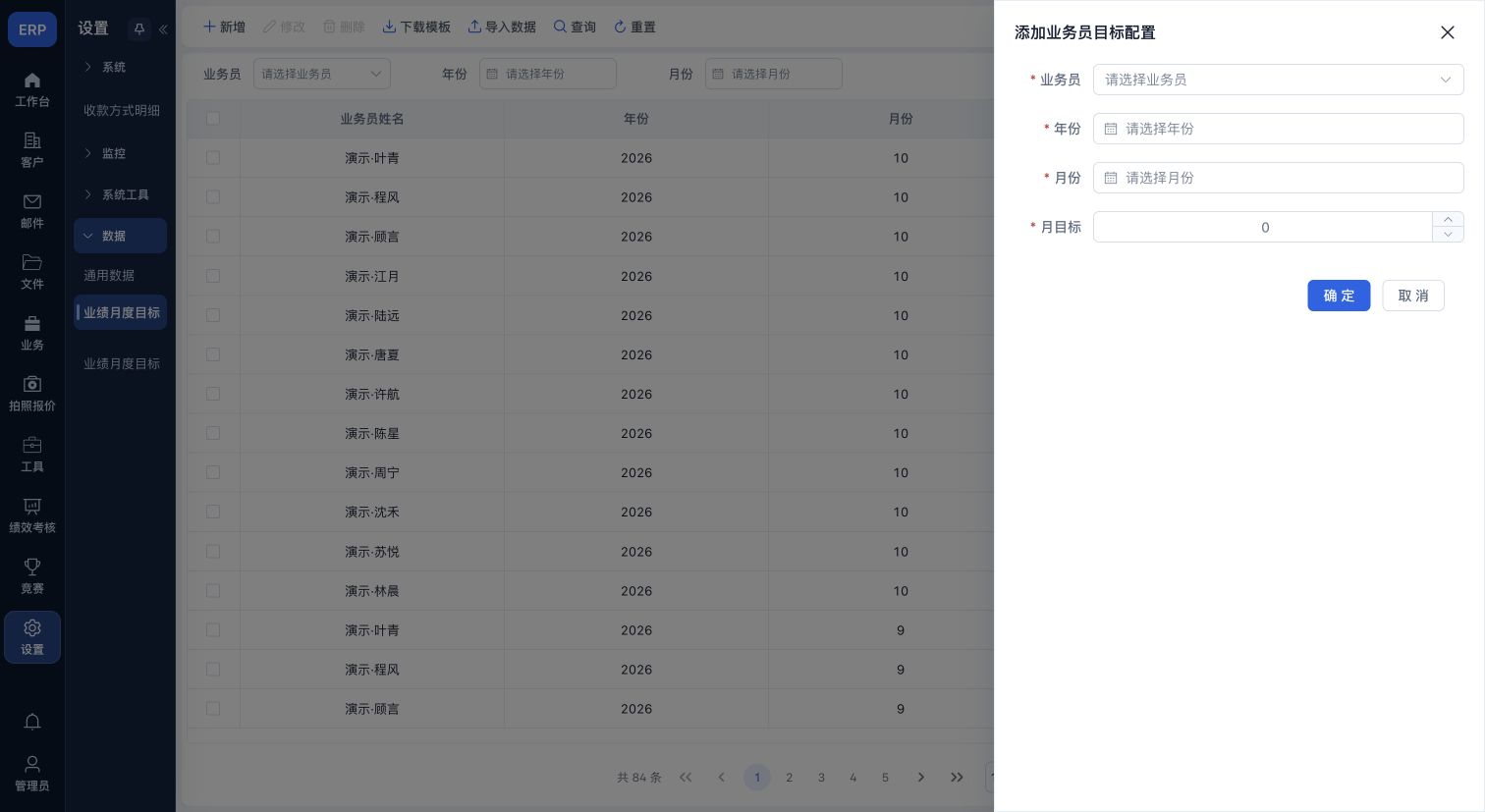Pin the 设置 menu panel
Screen dimensions: 1485x812
click(x=139, y=29)
